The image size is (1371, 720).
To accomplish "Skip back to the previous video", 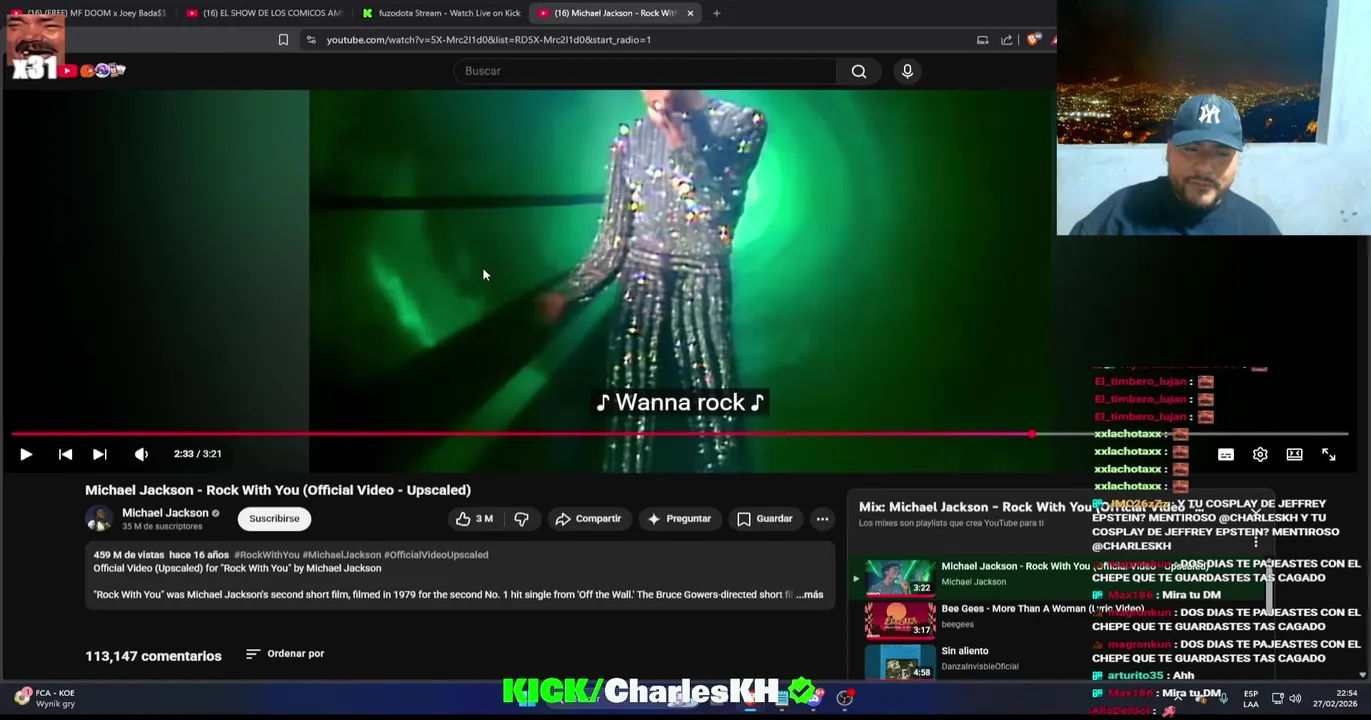I will pos(65,454).
